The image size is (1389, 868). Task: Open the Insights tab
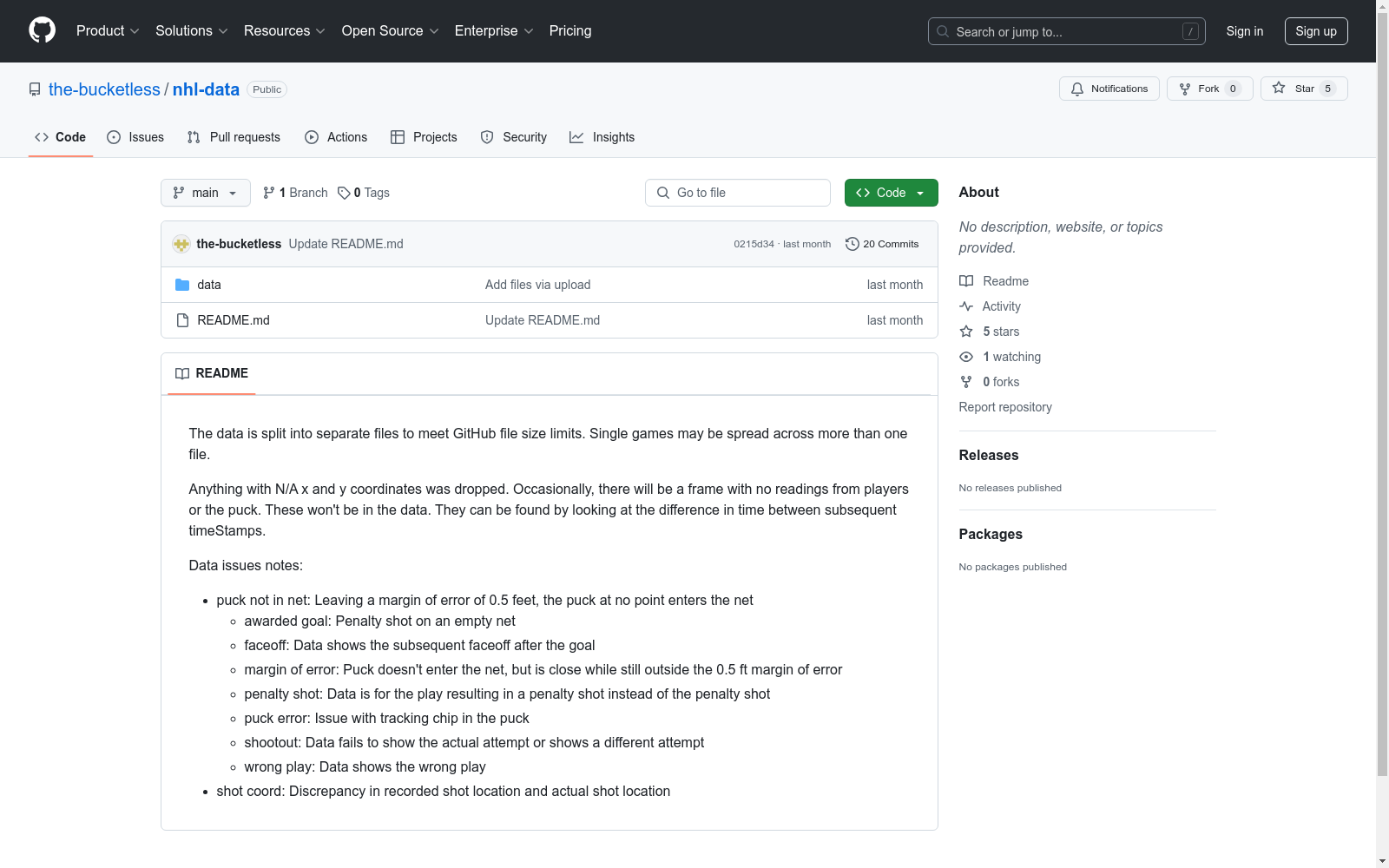pos(602,137)
